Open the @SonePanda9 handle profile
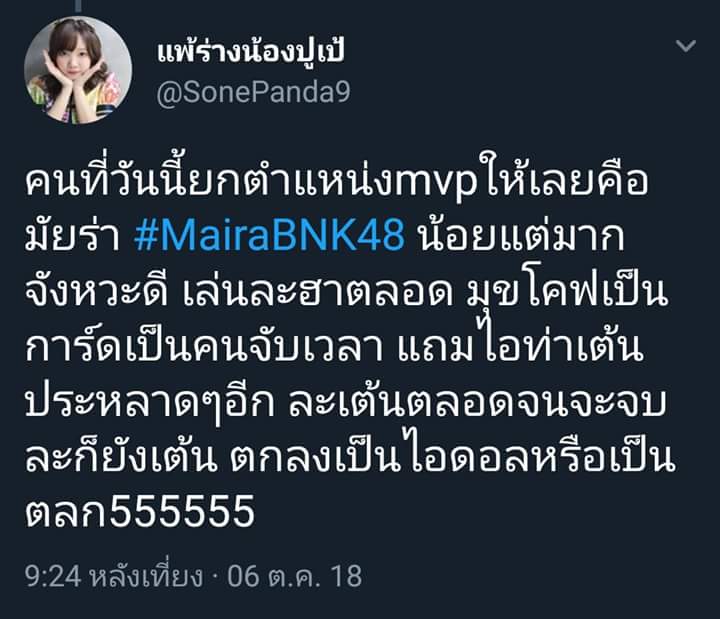Image resolution: width=720 pixels, height=619 pixels. 253,92
